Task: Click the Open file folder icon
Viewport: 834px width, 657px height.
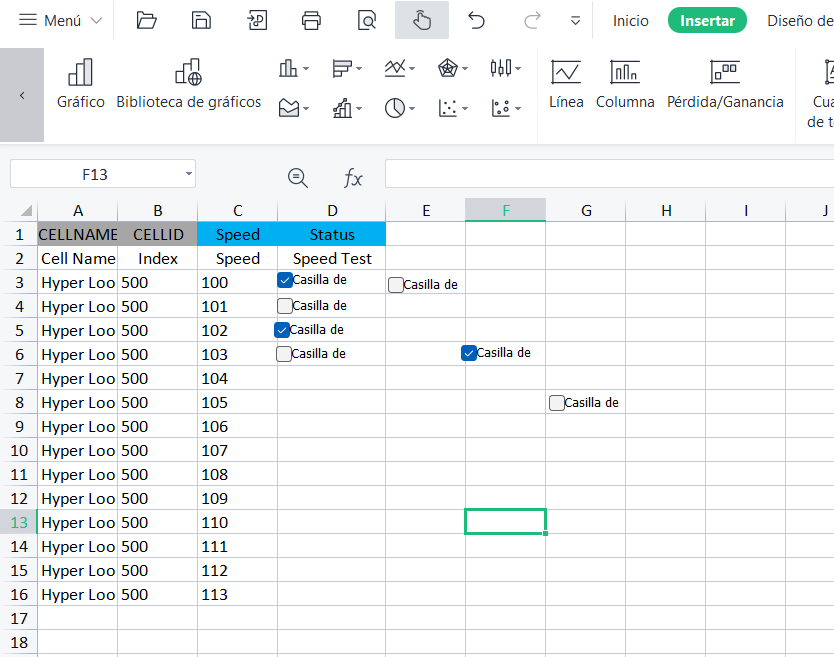Action: tap(147, 20)
